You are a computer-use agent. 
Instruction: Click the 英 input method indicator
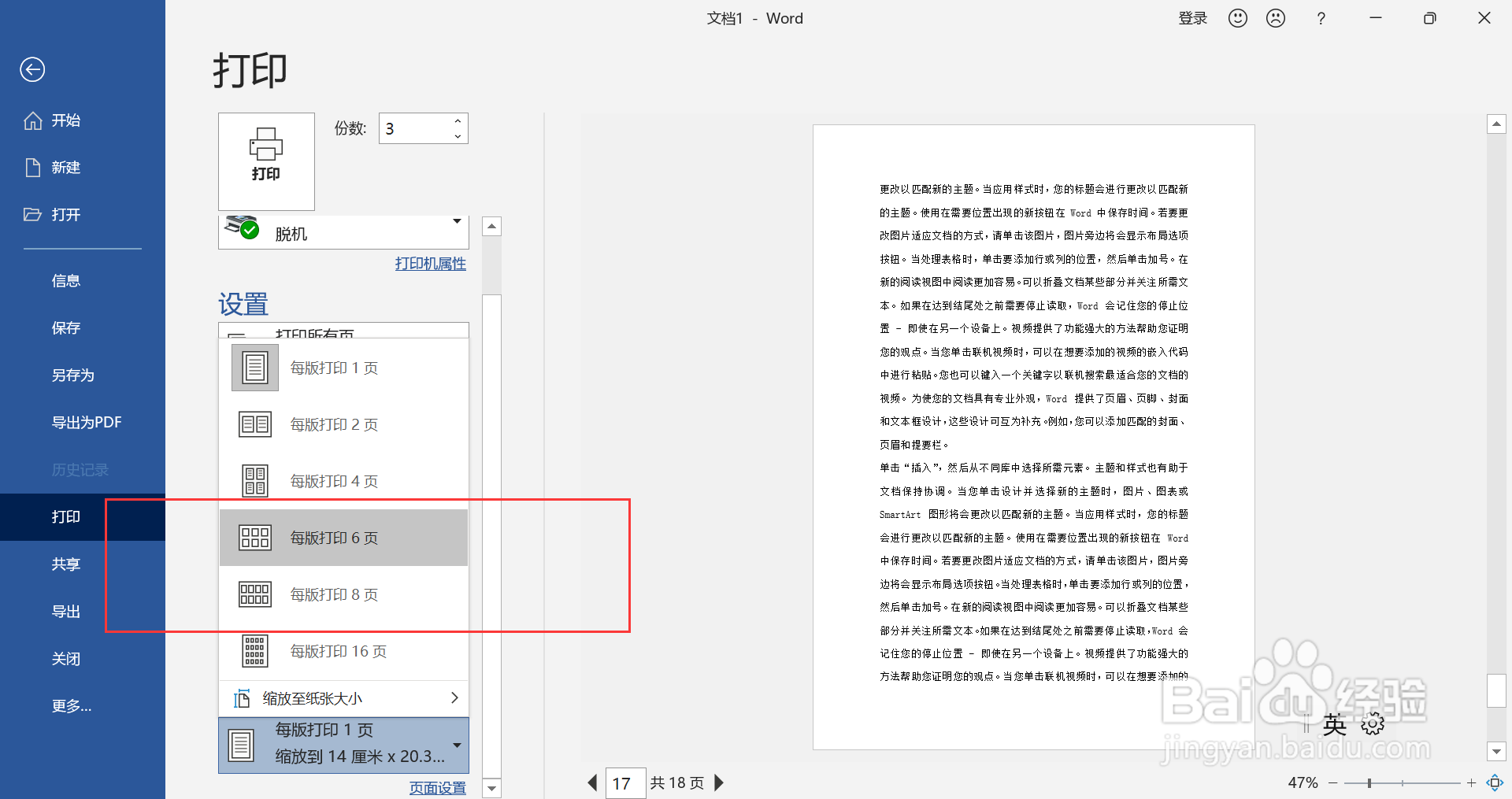[1335, 724]
